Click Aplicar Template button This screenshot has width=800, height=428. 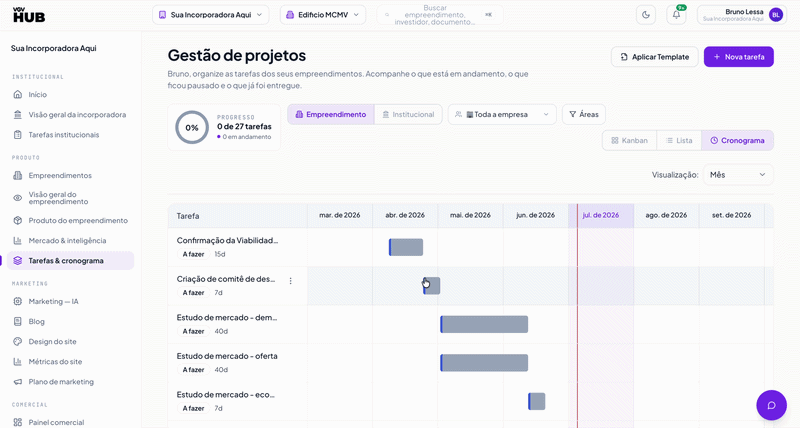(655, 57)
